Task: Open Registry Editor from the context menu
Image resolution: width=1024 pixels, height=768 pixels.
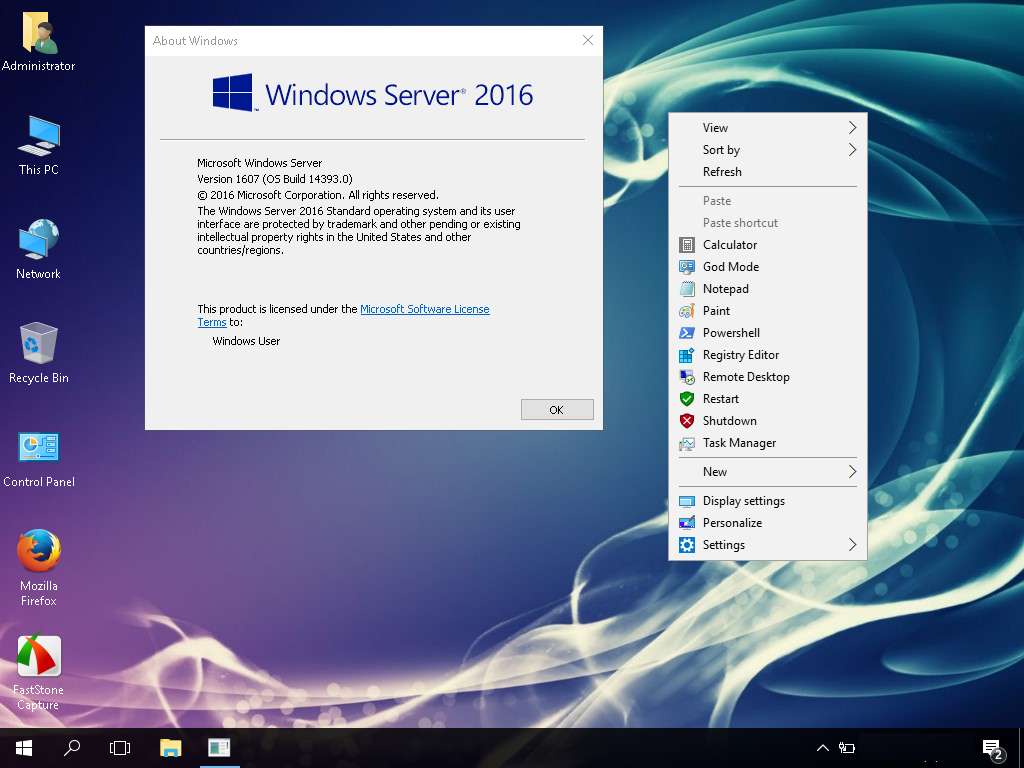Action: pyautogui.click(x=740, y=354)
